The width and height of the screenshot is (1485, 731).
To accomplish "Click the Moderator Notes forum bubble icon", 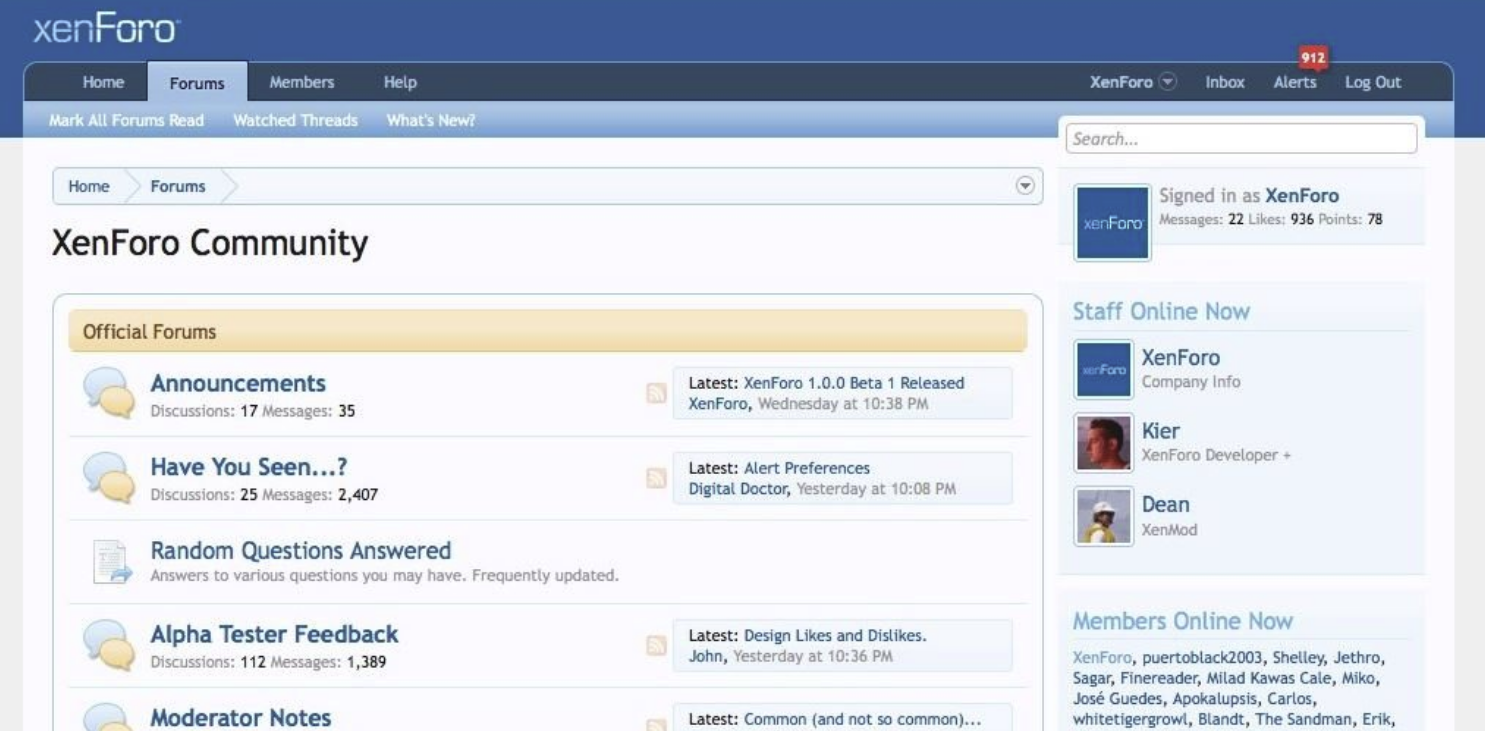I will [108, 717].
